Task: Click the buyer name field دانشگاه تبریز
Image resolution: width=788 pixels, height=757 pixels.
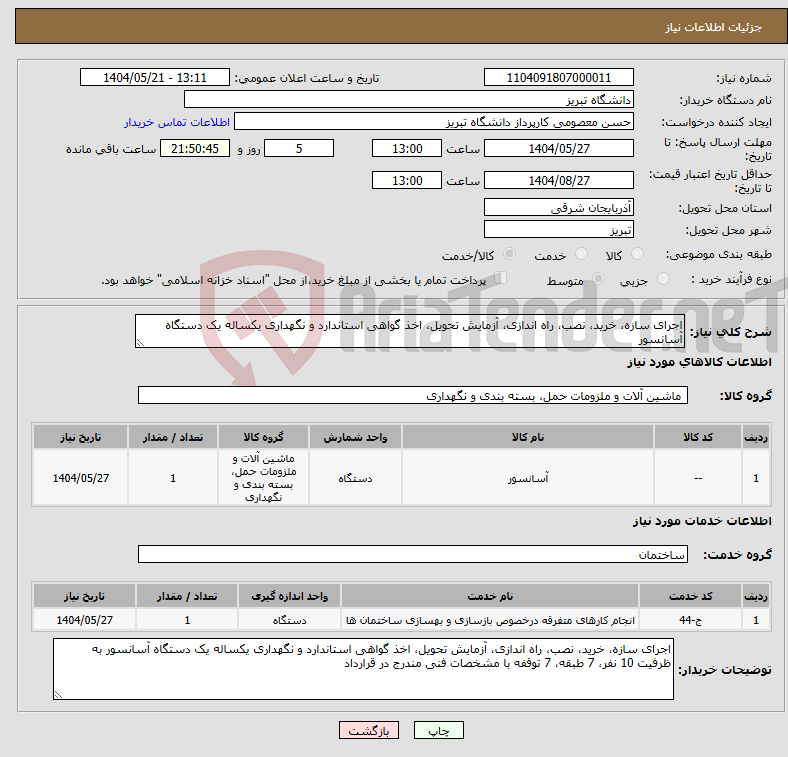Action: tap(409, 100)
